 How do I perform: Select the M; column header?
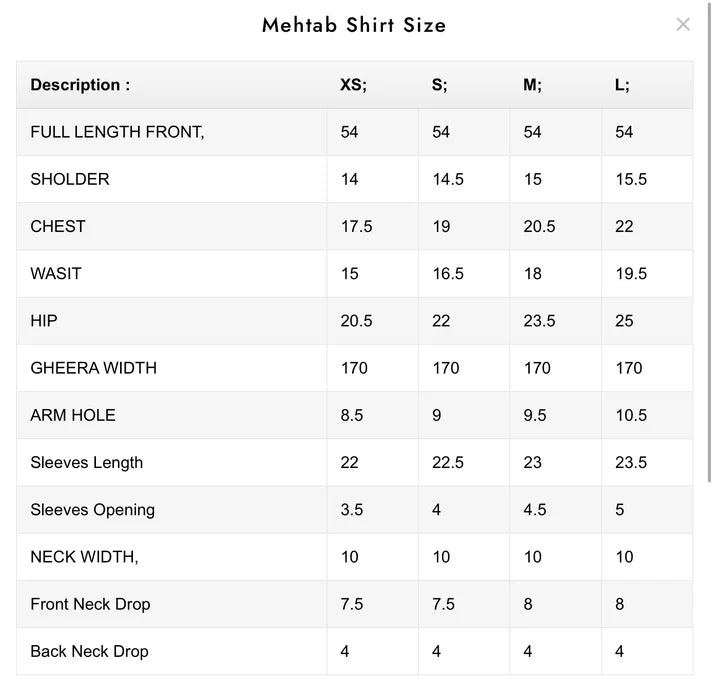click(532, 85)
